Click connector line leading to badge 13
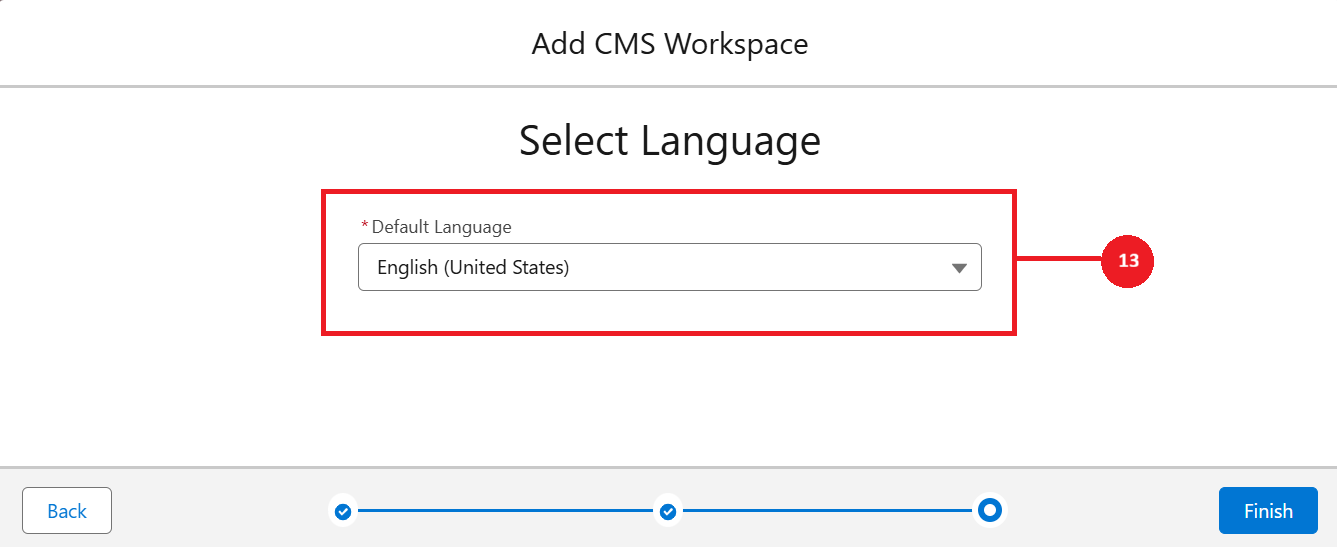This screenshot has height=547, width=1337. point(1058,261)
